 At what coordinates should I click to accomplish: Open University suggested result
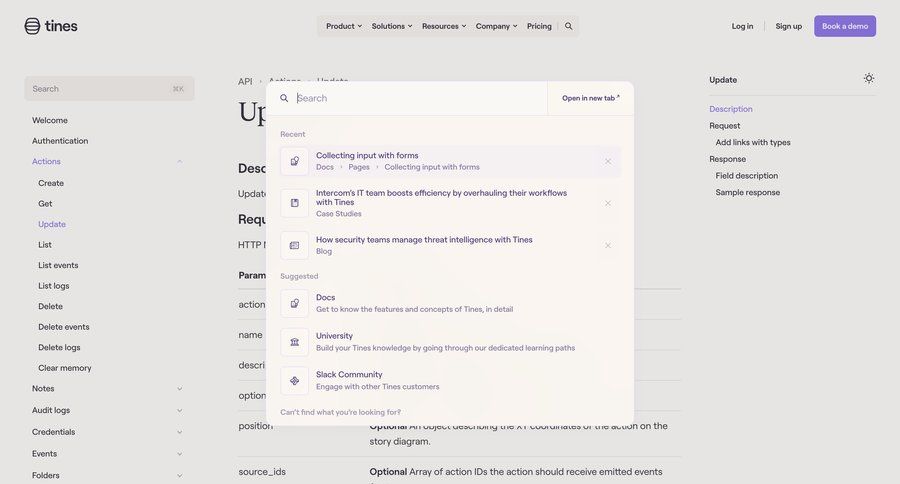pos(451,342)
